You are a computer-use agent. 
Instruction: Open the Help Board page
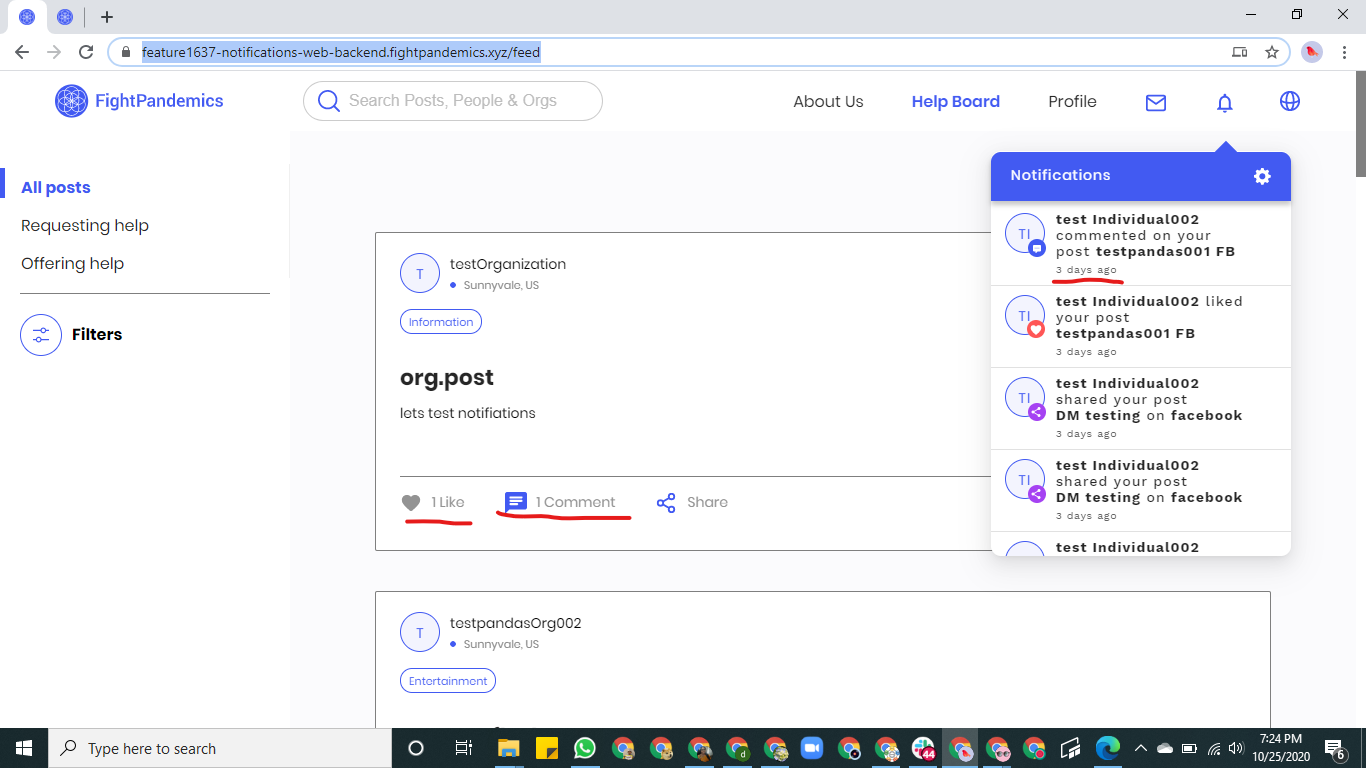click(x=955, y=102)
